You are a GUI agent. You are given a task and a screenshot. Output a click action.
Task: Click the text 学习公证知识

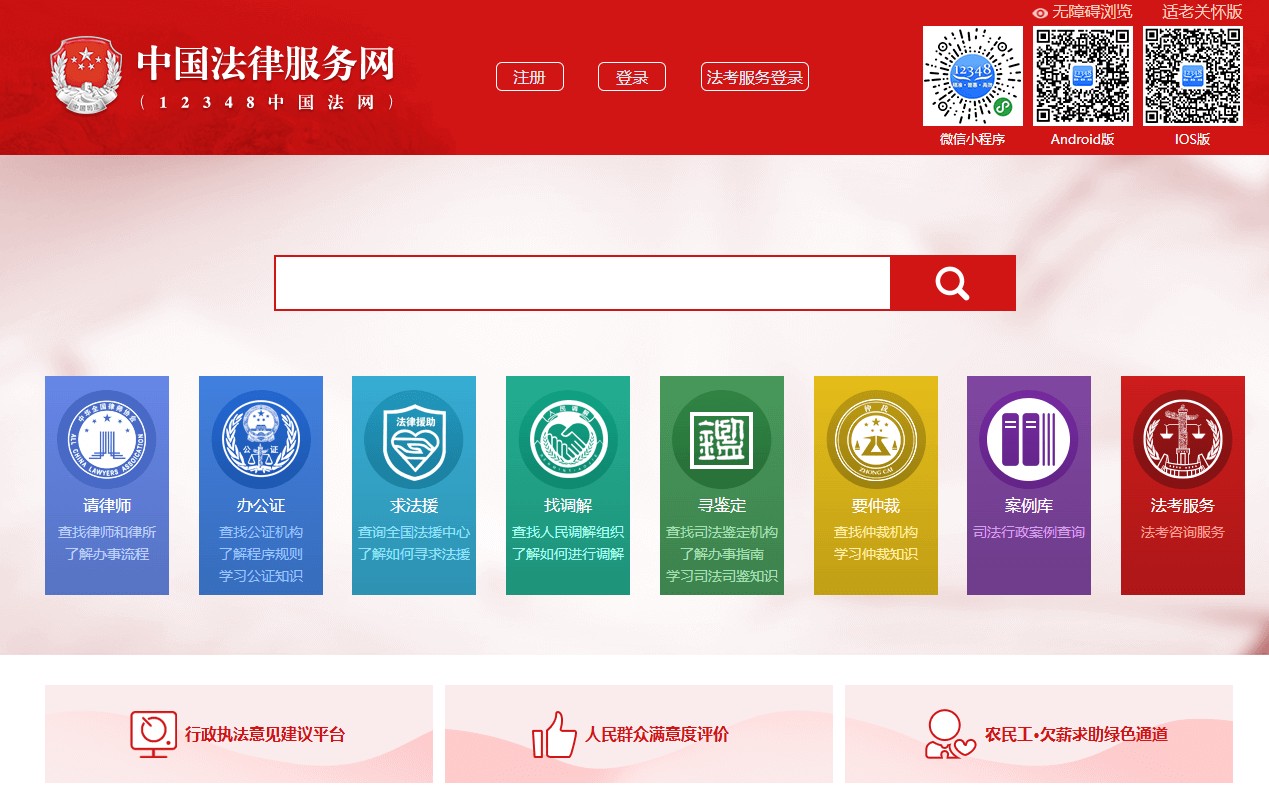(261, 576)
